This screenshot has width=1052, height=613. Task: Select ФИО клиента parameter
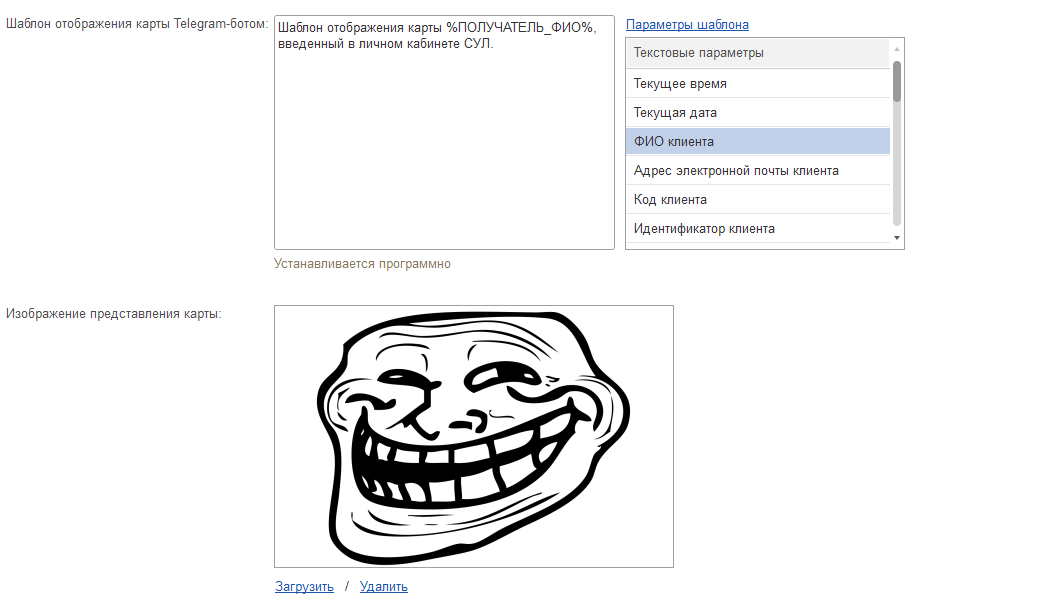[x=758, y=142]
